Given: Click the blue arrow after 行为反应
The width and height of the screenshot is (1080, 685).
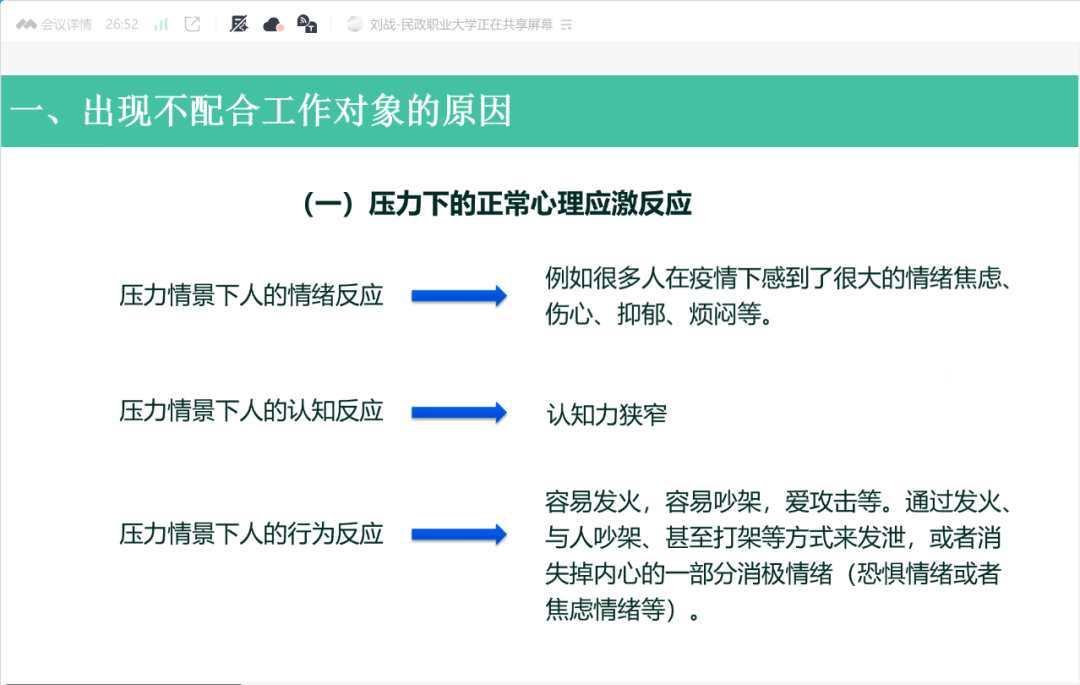Looking at the screenshot, I should tap(459, 534).
